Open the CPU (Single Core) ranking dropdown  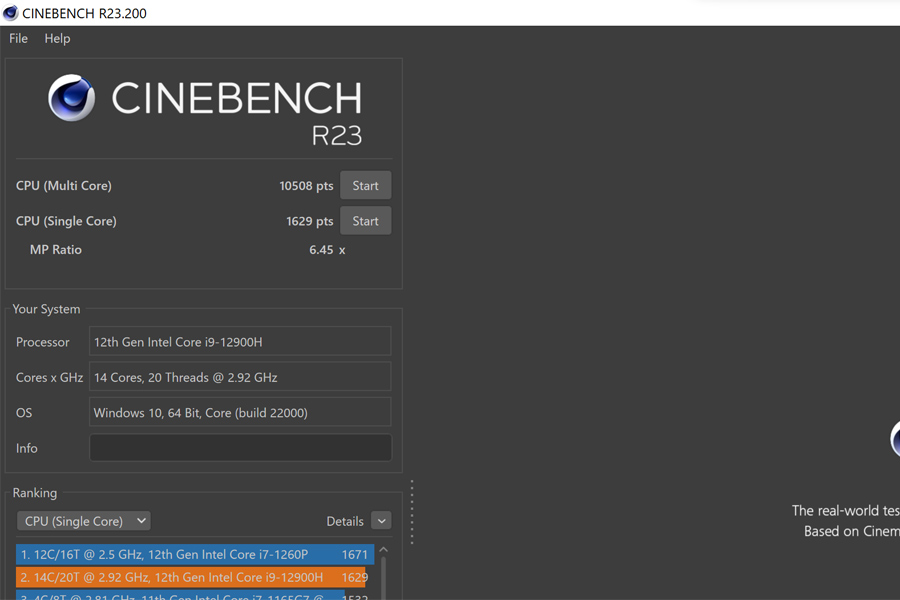(84, 521)
